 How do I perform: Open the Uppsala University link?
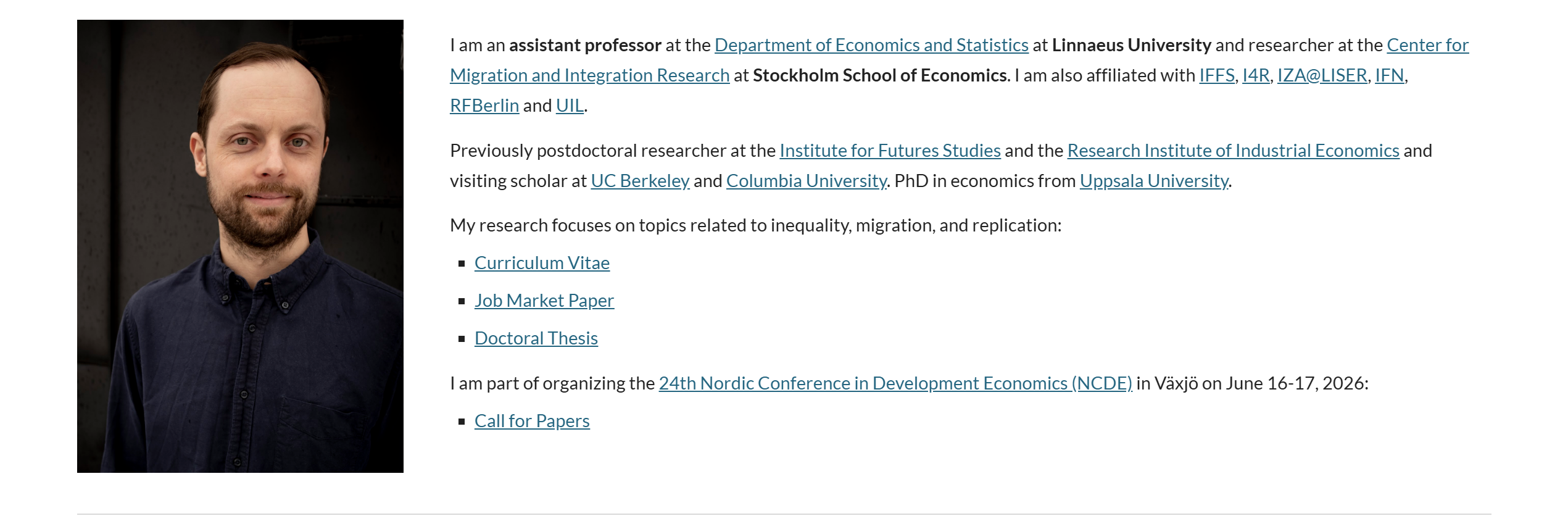coord(1153,181)
